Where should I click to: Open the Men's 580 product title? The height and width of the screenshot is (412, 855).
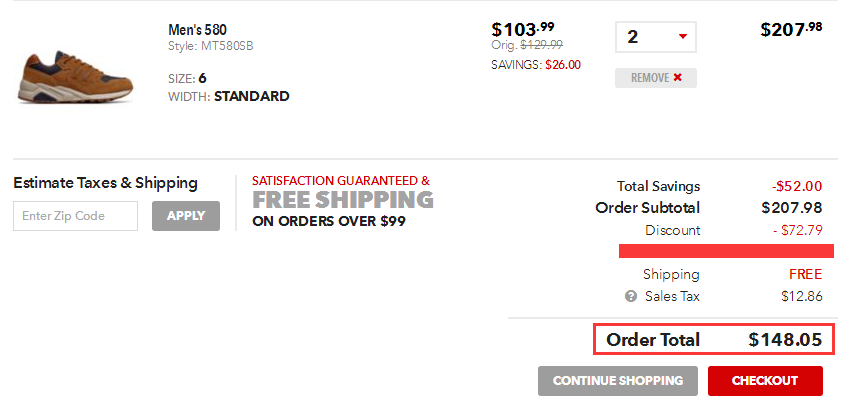coord(198,29)
